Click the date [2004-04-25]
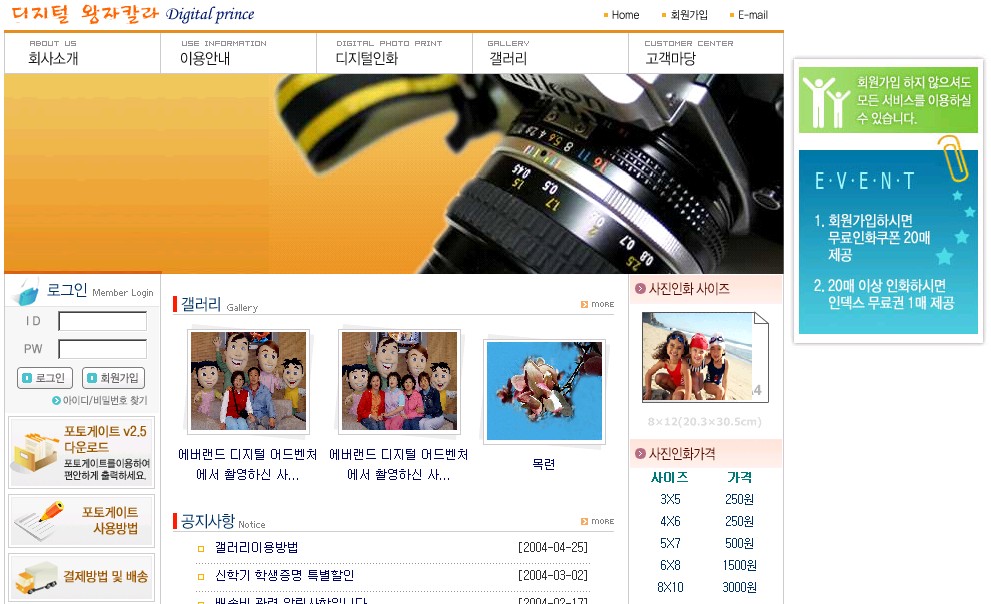Viewport: 991px width, 604px height. pos(553,547)
